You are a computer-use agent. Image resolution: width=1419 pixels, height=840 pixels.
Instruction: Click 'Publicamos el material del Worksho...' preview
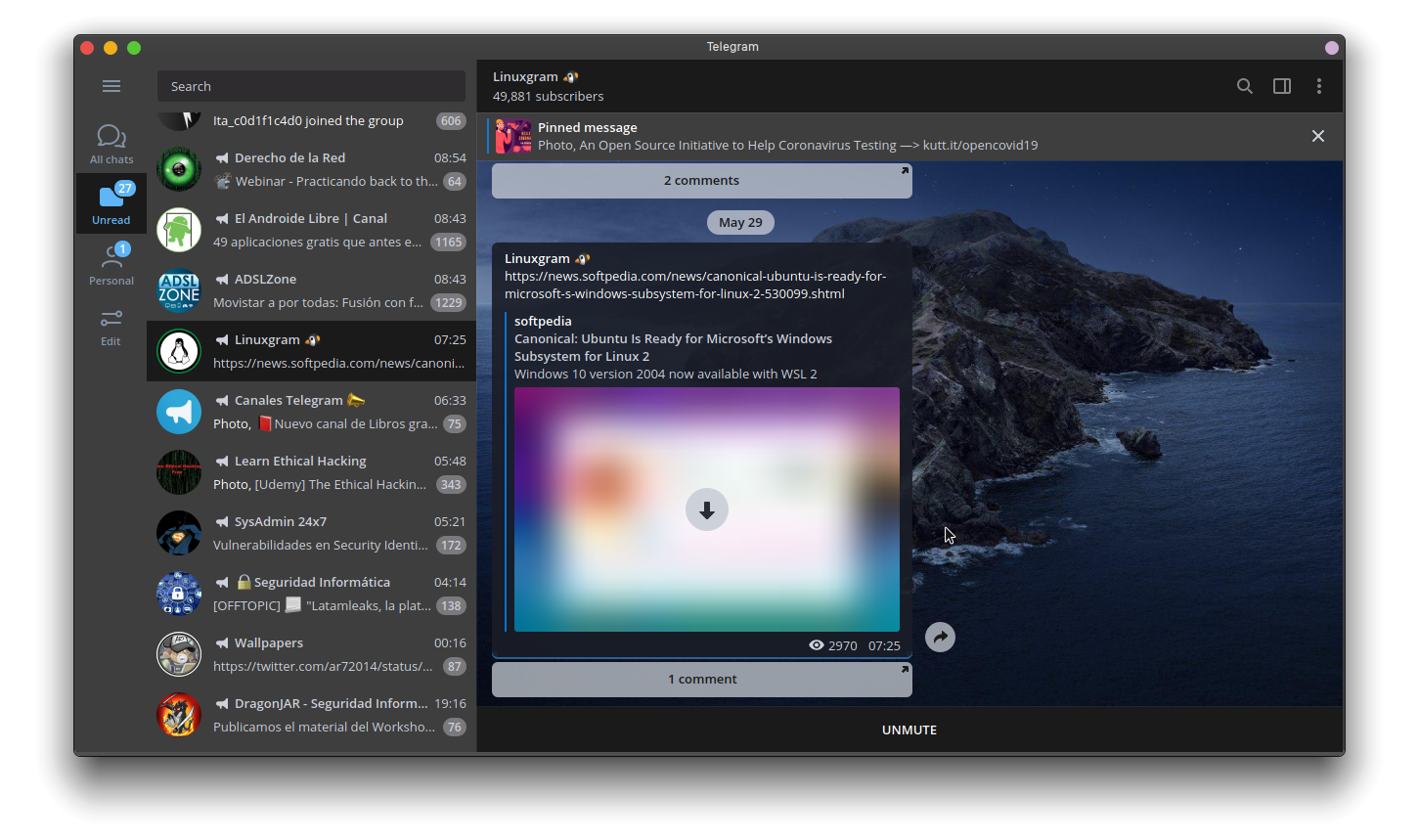324,727
